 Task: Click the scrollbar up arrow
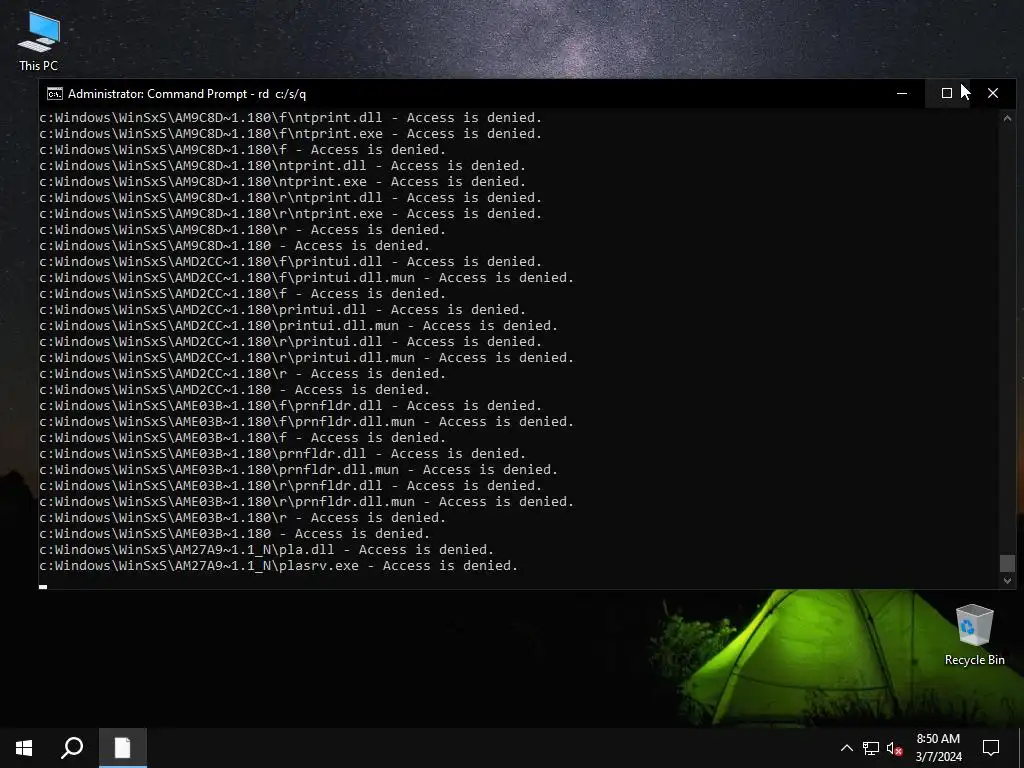point(1007,118)
